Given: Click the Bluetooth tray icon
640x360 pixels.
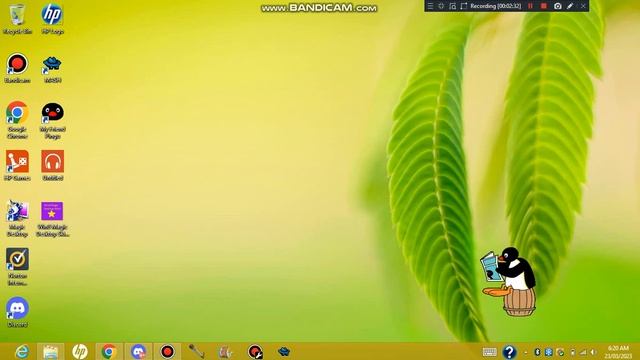Looking at the screenshot, I should (537, 352).
